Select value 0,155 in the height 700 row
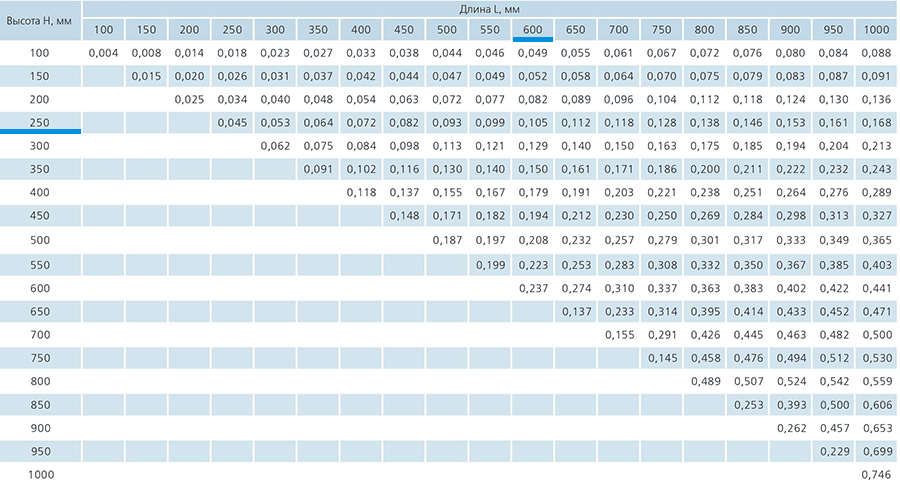Viewport: 900px width, 484px height. click(619, 335)
